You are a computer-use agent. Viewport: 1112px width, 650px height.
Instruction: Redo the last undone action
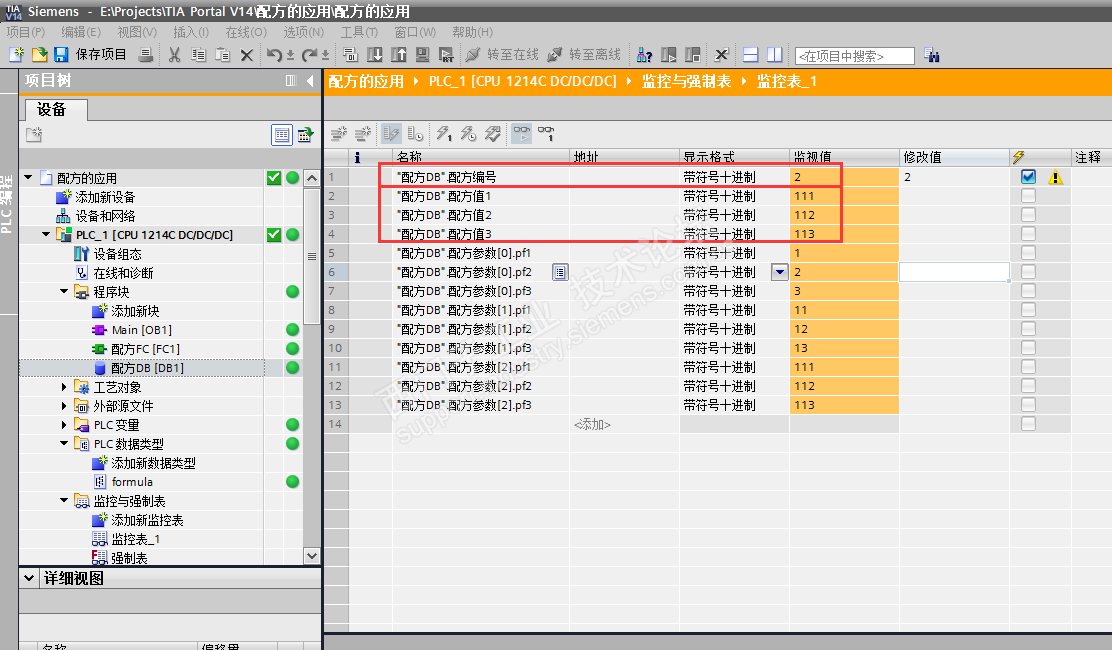coord(309,55)
